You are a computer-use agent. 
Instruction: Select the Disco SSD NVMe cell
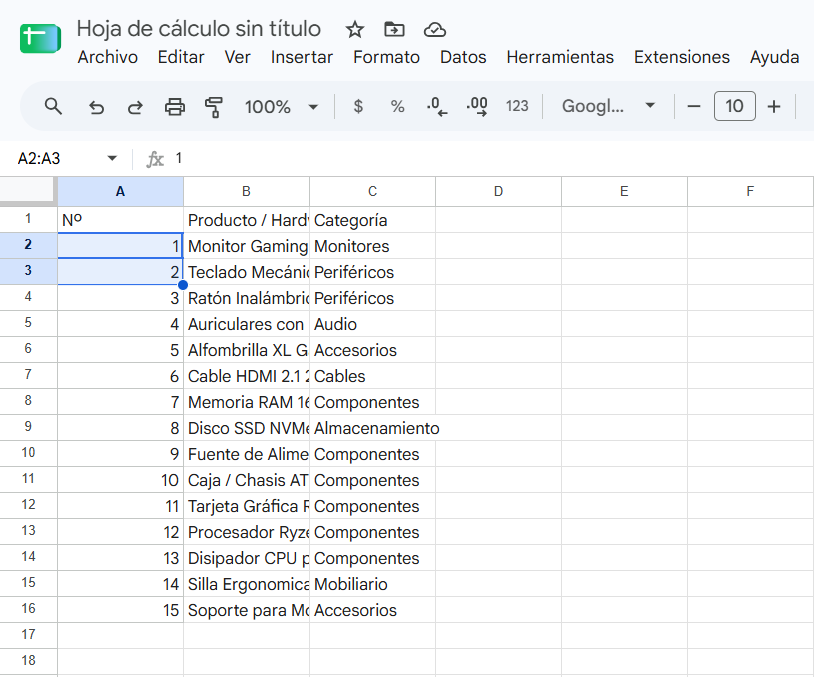coord(247,428)
